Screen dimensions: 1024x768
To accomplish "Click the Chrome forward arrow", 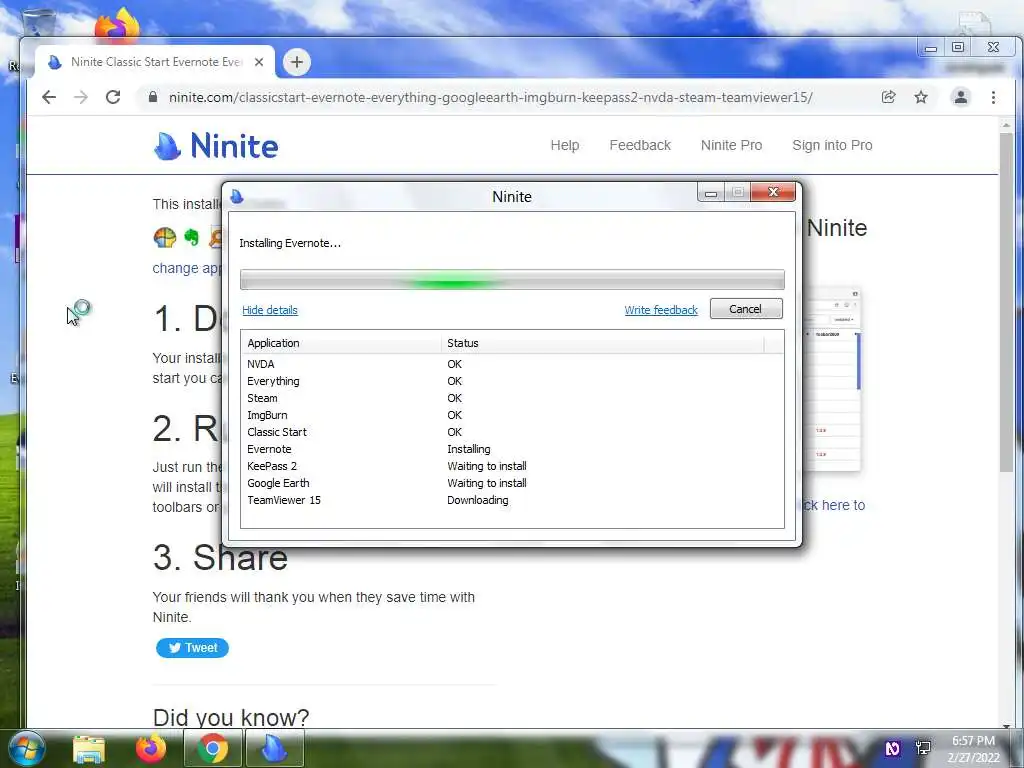I will (x=80, y=97).
